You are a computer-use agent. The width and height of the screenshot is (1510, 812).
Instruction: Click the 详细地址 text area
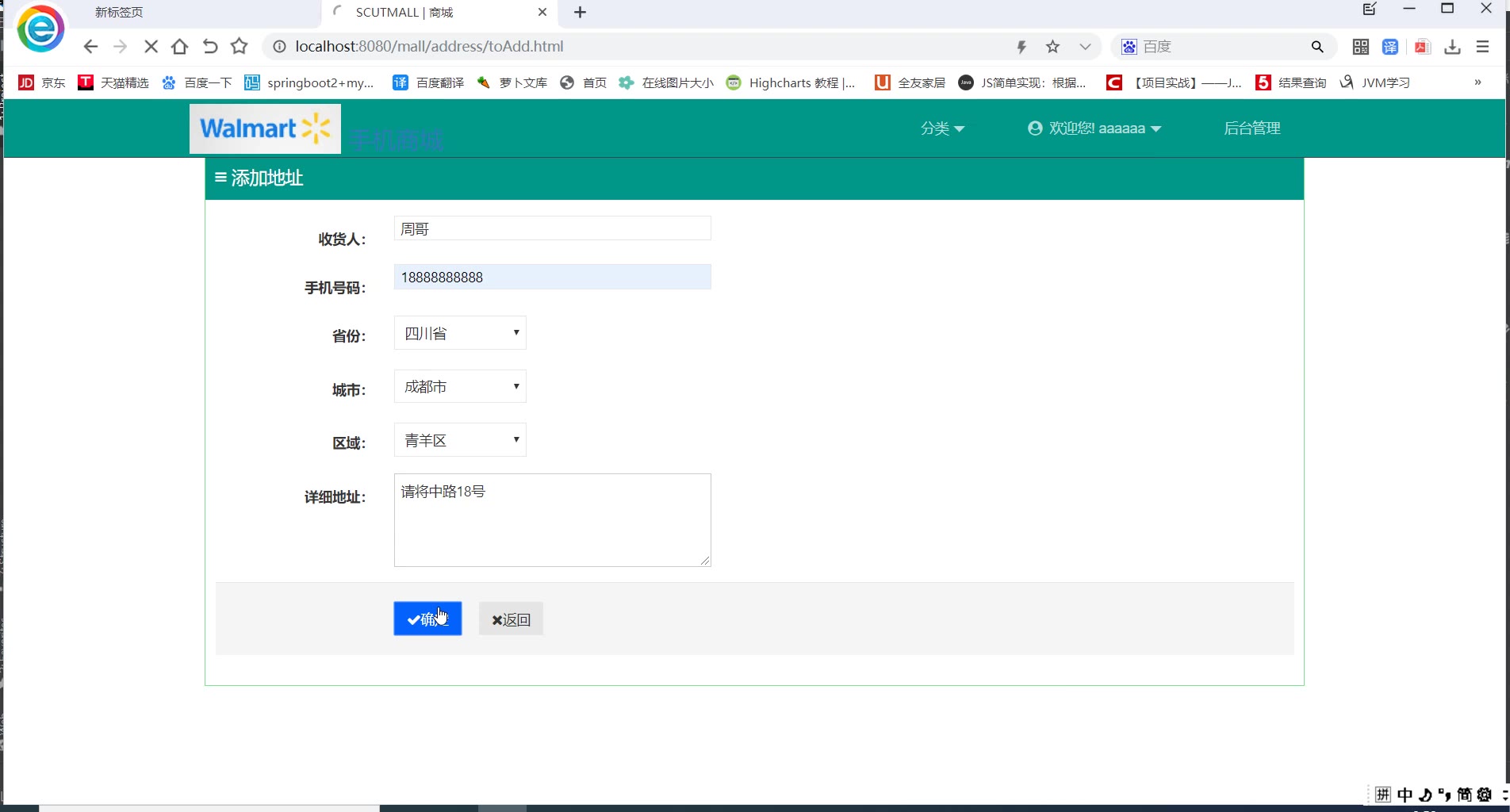point(553,520)
